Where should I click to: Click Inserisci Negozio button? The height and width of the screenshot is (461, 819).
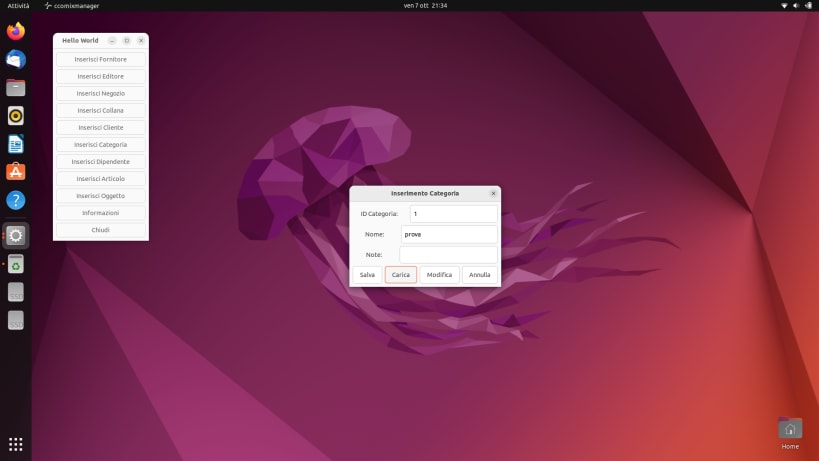pyautogui.click(x=101, y=93)
